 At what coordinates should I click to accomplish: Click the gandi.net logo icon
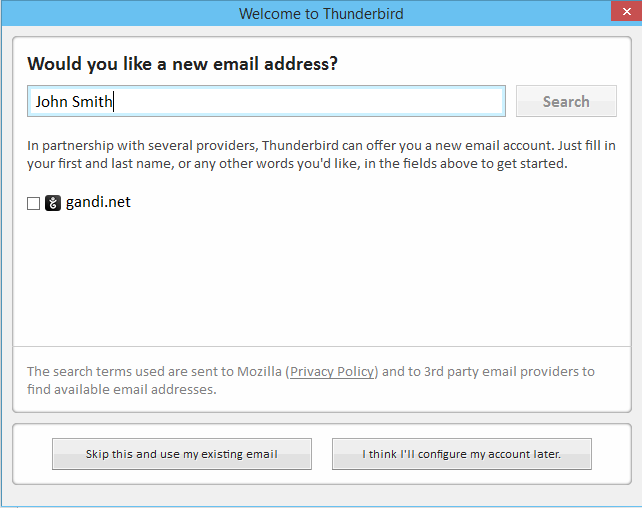tap(53, 203)
